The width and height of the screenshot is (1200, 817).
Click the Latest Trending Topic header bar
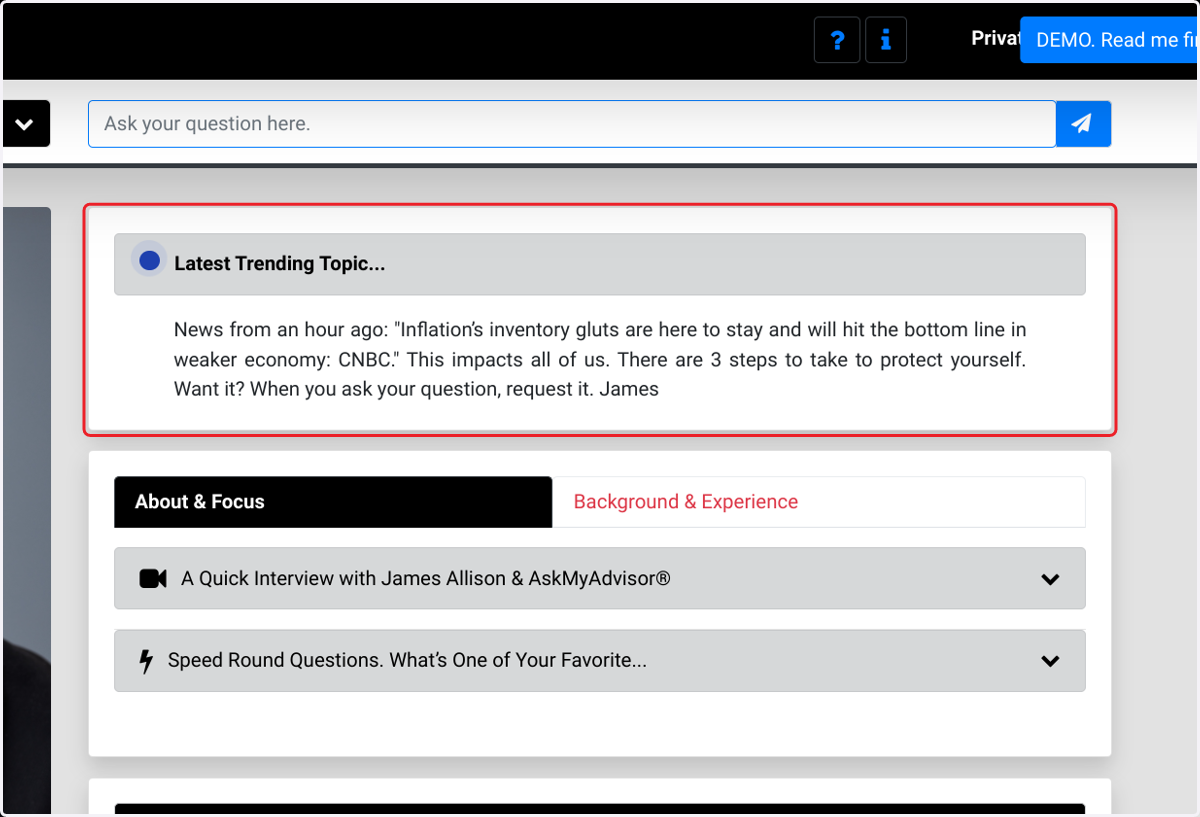pos(600,264)
